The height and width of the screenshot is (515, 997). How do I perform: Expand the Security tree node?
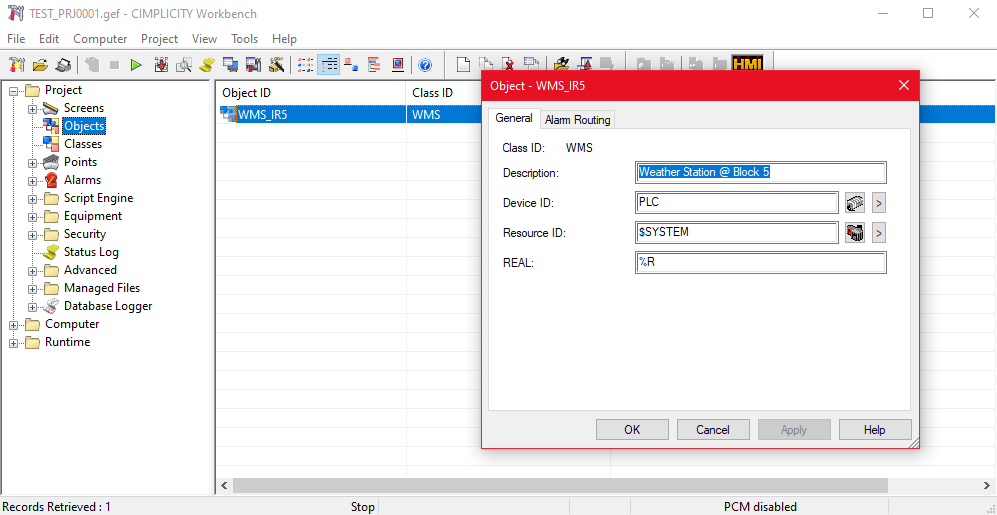(x=32, y=235)
